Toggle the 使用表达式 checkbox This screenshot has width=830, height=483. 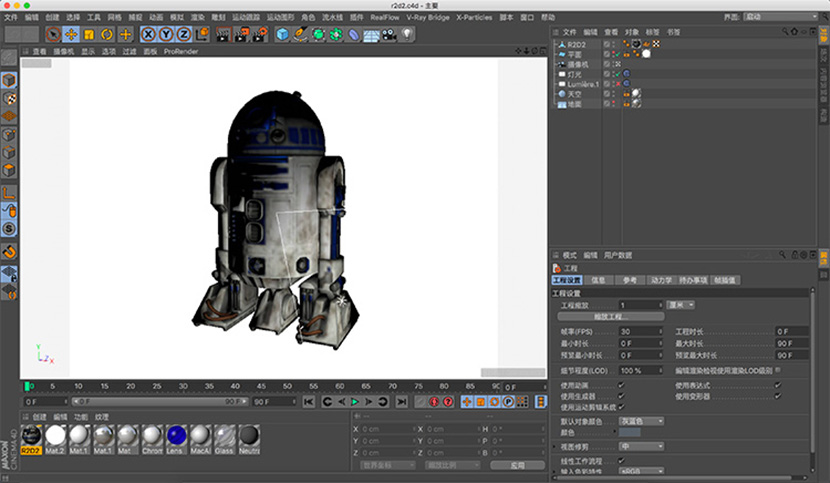(x=778, y=385)
